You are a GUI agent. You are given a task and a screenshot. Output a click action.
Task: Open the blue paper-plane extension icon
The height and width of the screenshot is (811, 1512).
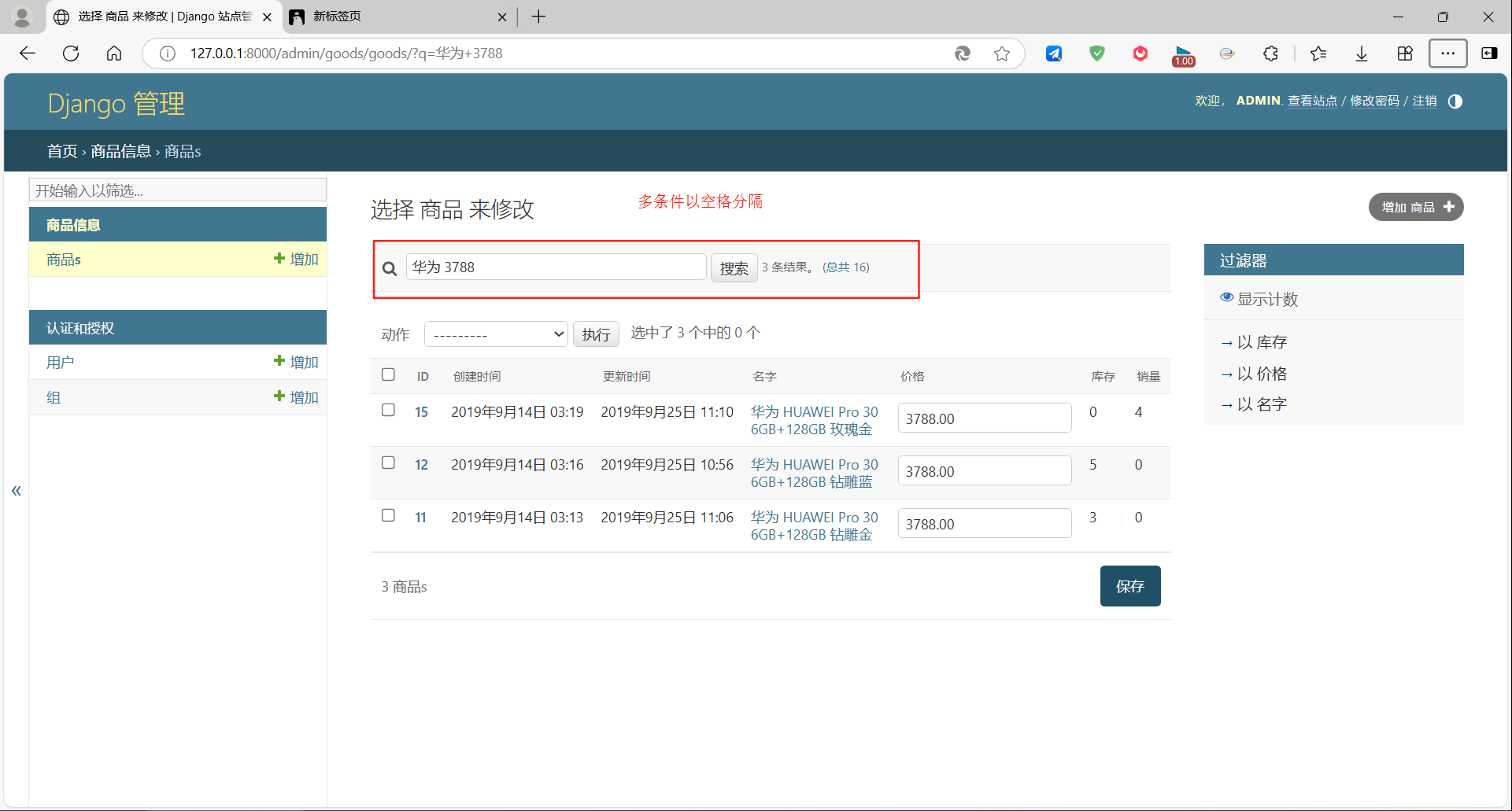1054,53
